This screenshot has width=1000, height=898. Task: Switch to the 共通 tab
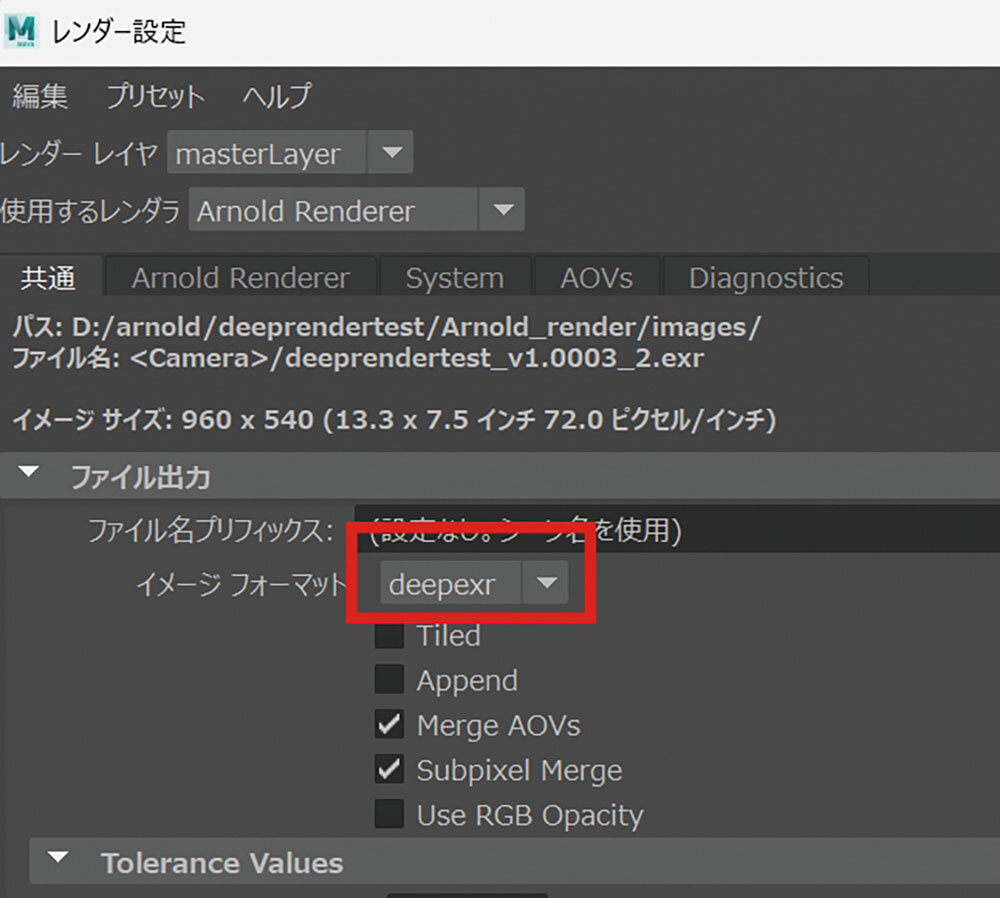48,278
